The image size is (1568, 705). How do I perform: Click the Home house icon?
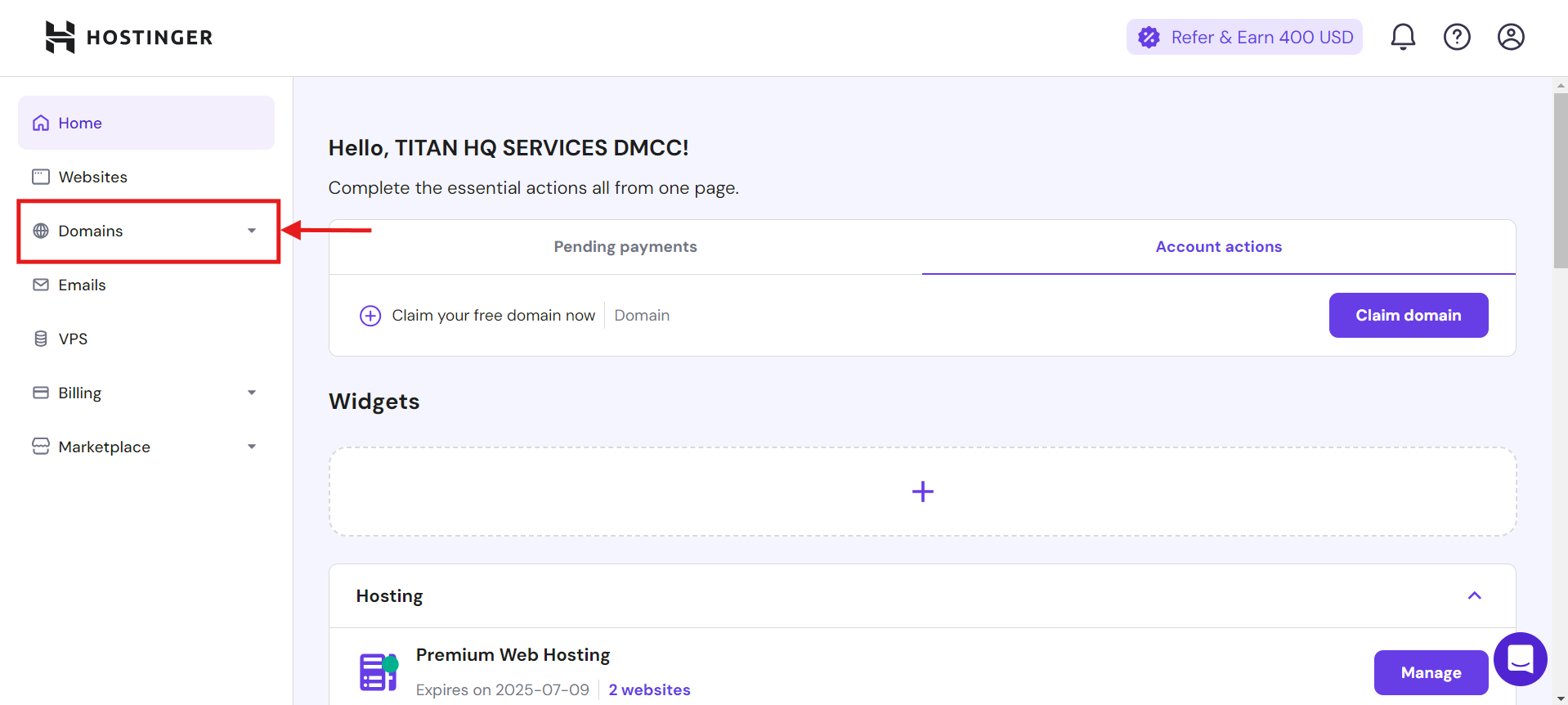pos(41,123)
